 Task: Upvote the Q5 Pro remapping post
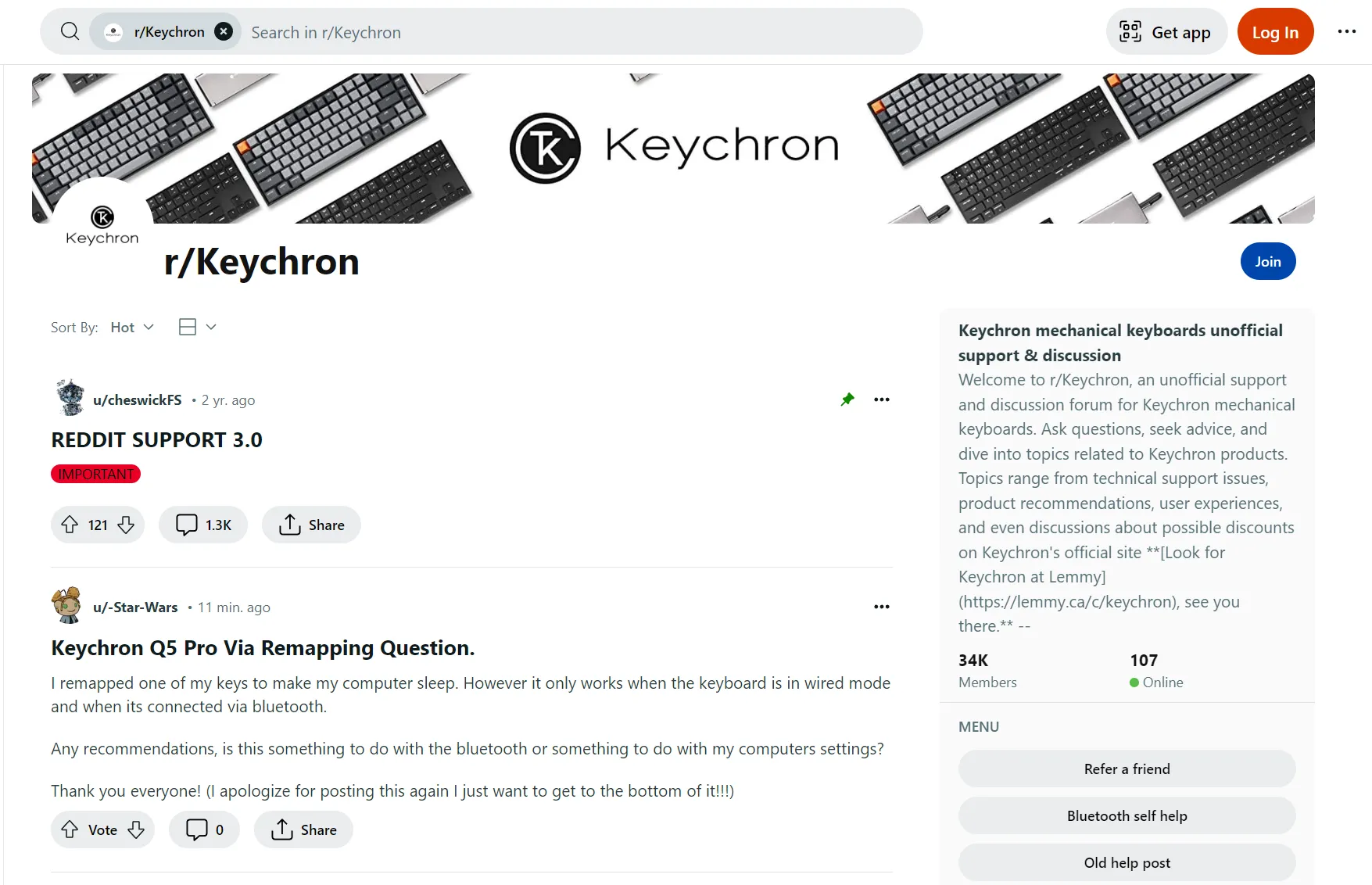(70, 829)
